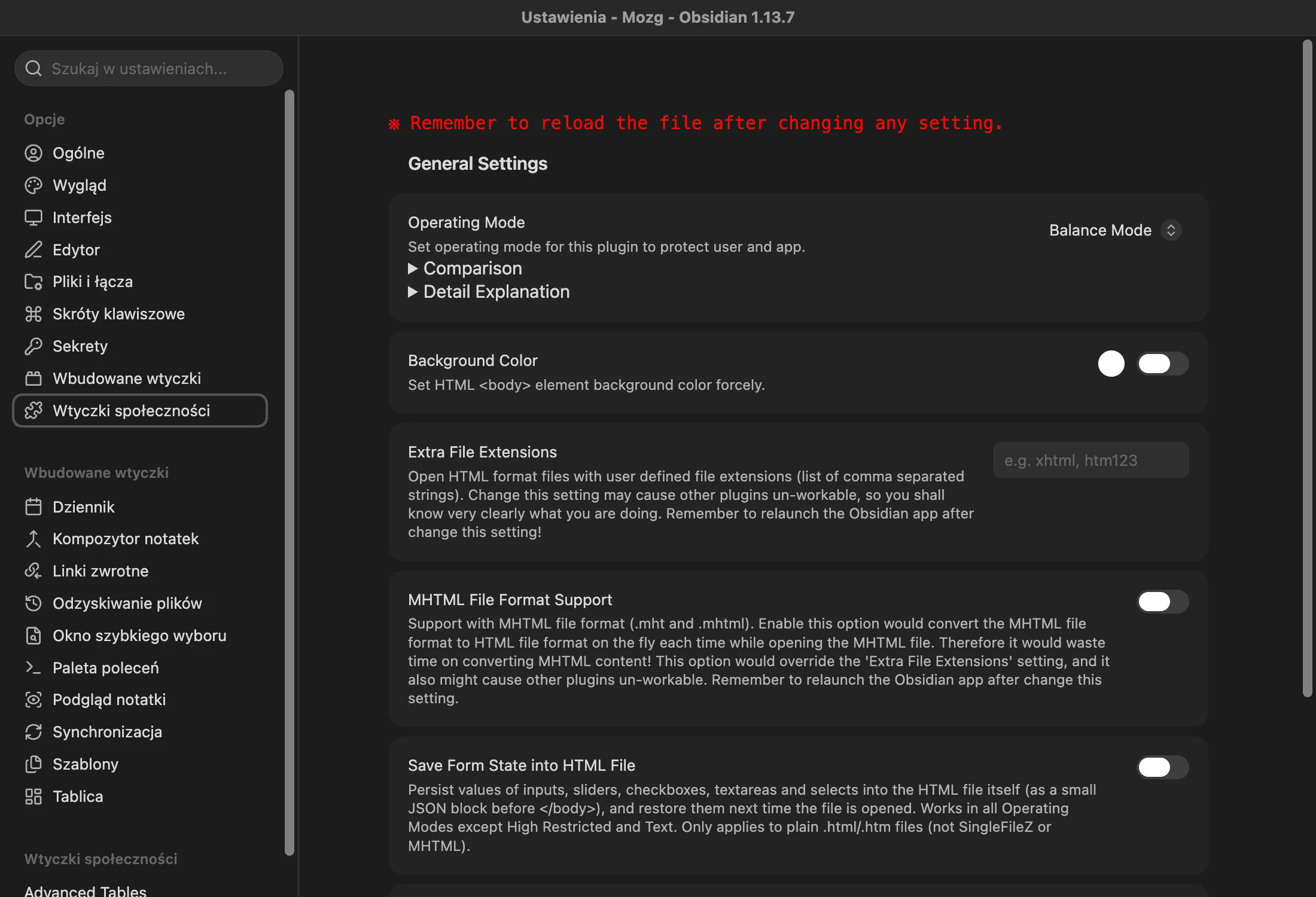Open Wbudowane wtyczki settings tab
The width and height of the screenshot is (1316, 897).
tap(140, 379)
